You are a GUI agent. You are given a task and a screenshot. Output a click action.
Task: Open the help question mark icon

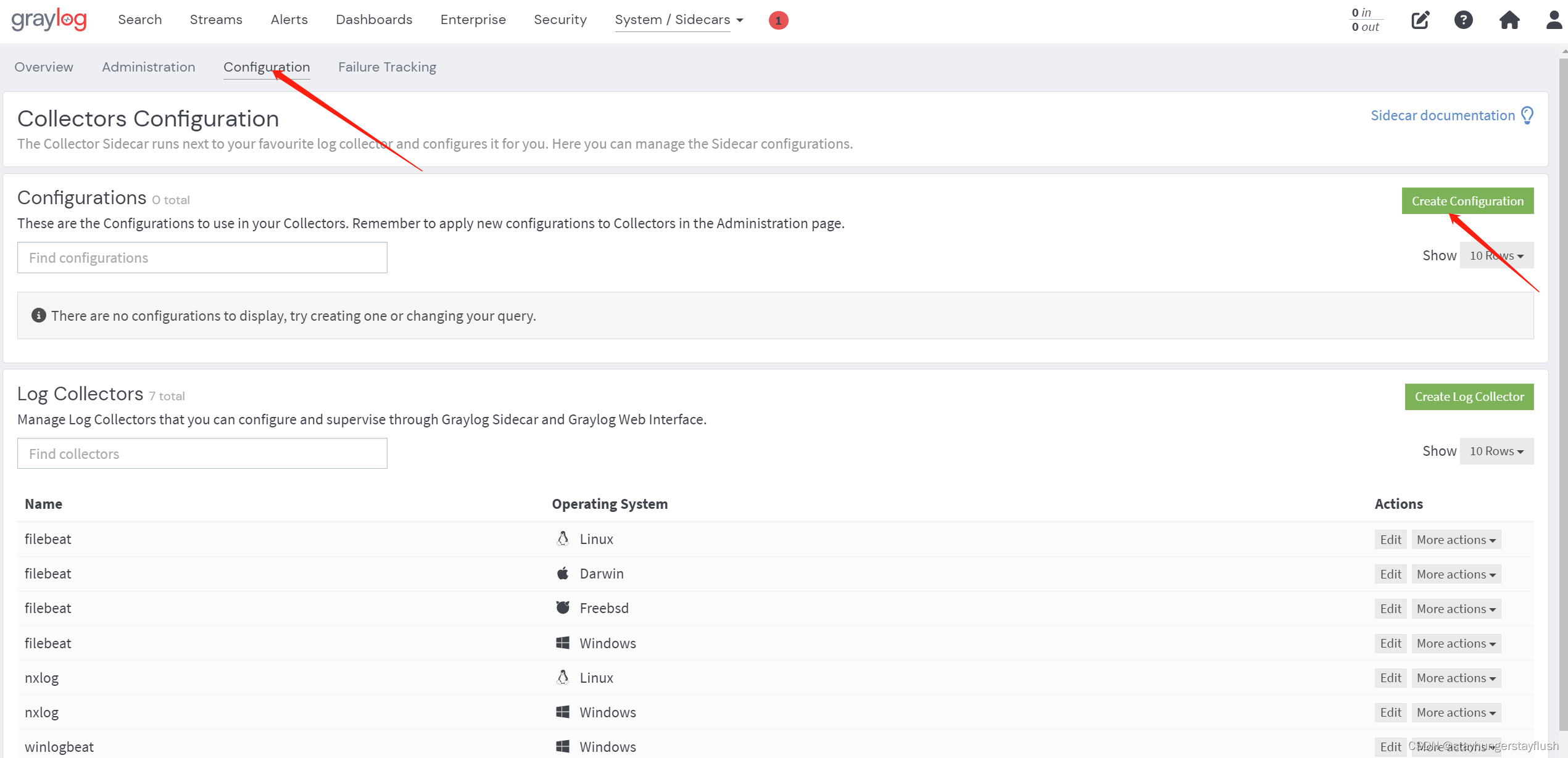pos(1463,20)
